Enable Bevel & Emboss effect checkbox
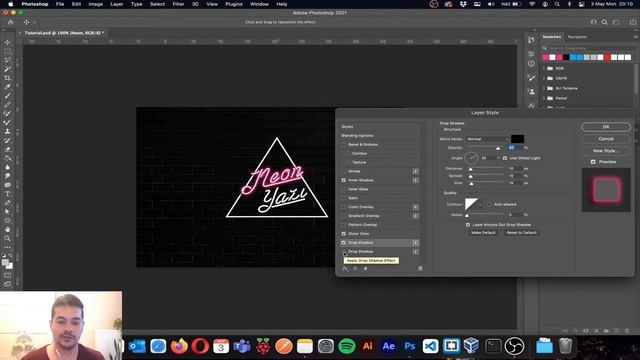Screen dimensions: 640x360 (344, 144)
